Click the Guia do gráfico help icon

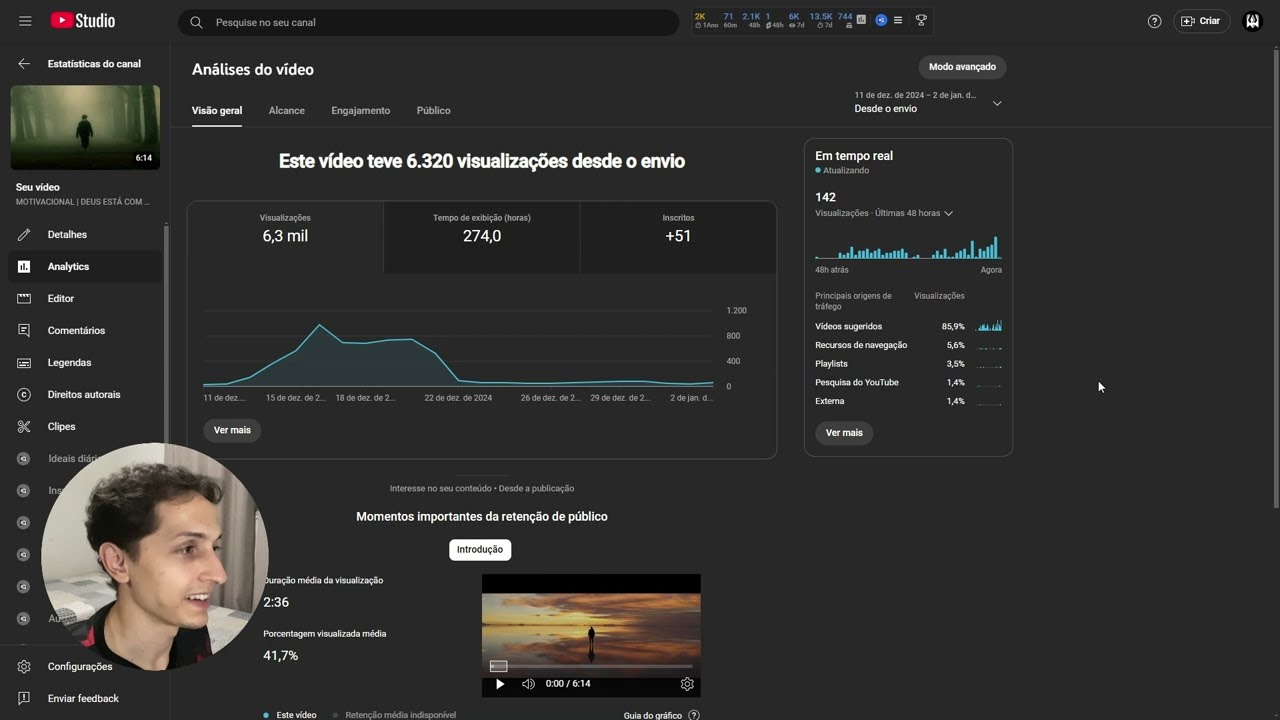[694, 715]
